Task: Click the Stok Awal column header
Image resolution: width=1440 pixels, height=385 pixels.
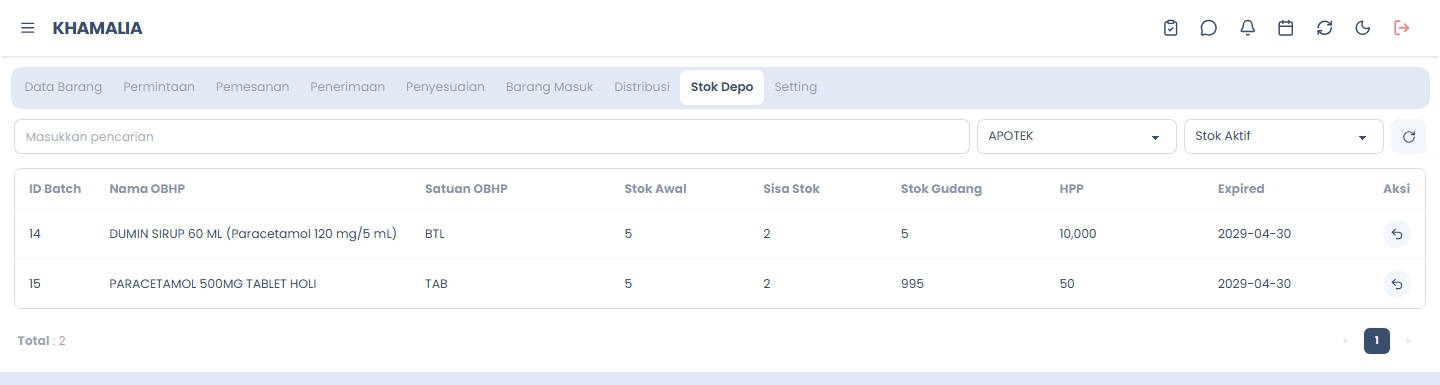Action: (x=656, y=189)
